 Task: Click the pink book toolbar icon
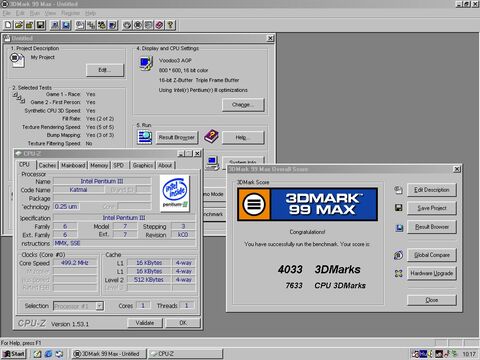pos(159,25)
